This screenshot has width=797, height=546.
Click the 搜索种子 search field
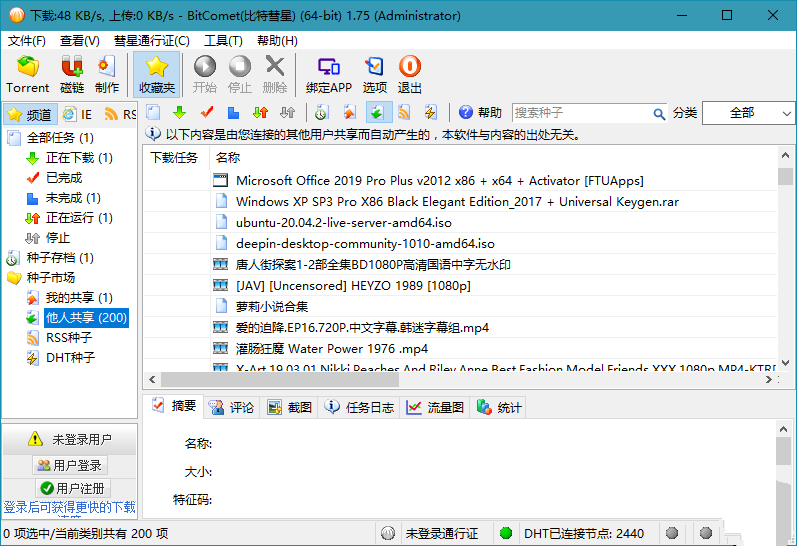pyautogui.click(x=587, y=113)
